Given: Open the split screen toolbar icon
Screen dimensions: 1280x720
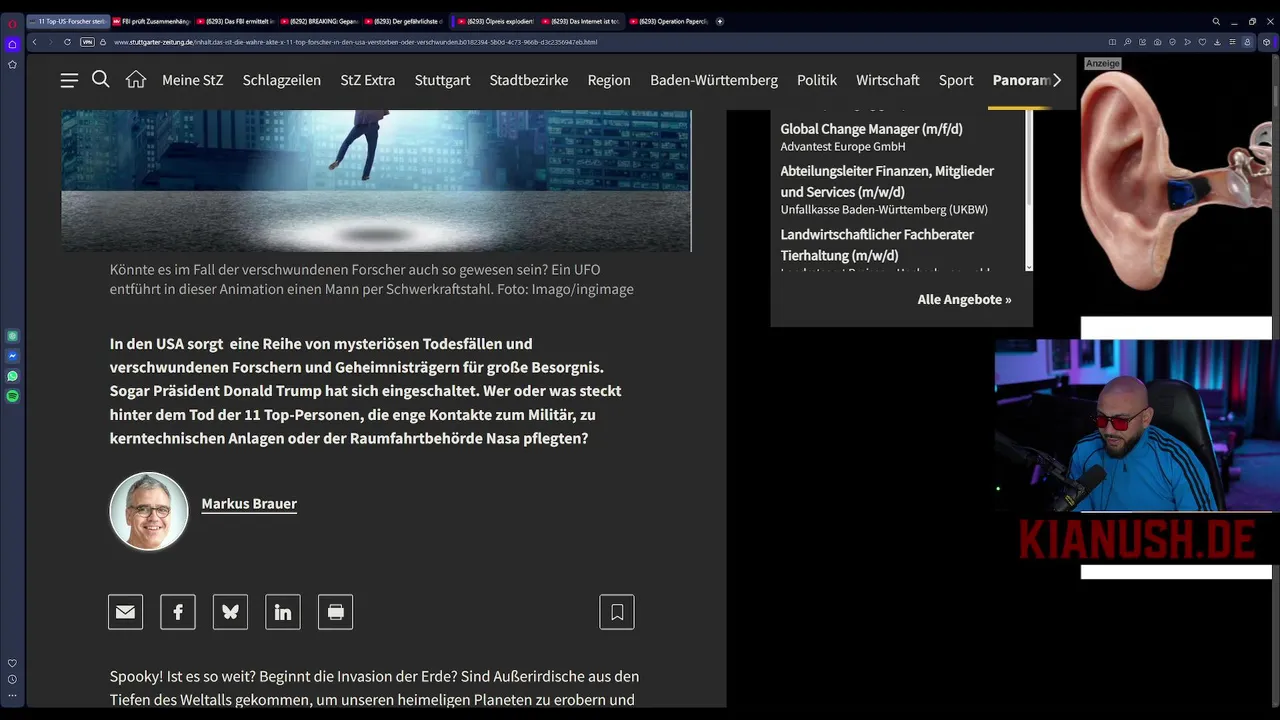Looking at the screenshot, I should (x=1112, y=42).
